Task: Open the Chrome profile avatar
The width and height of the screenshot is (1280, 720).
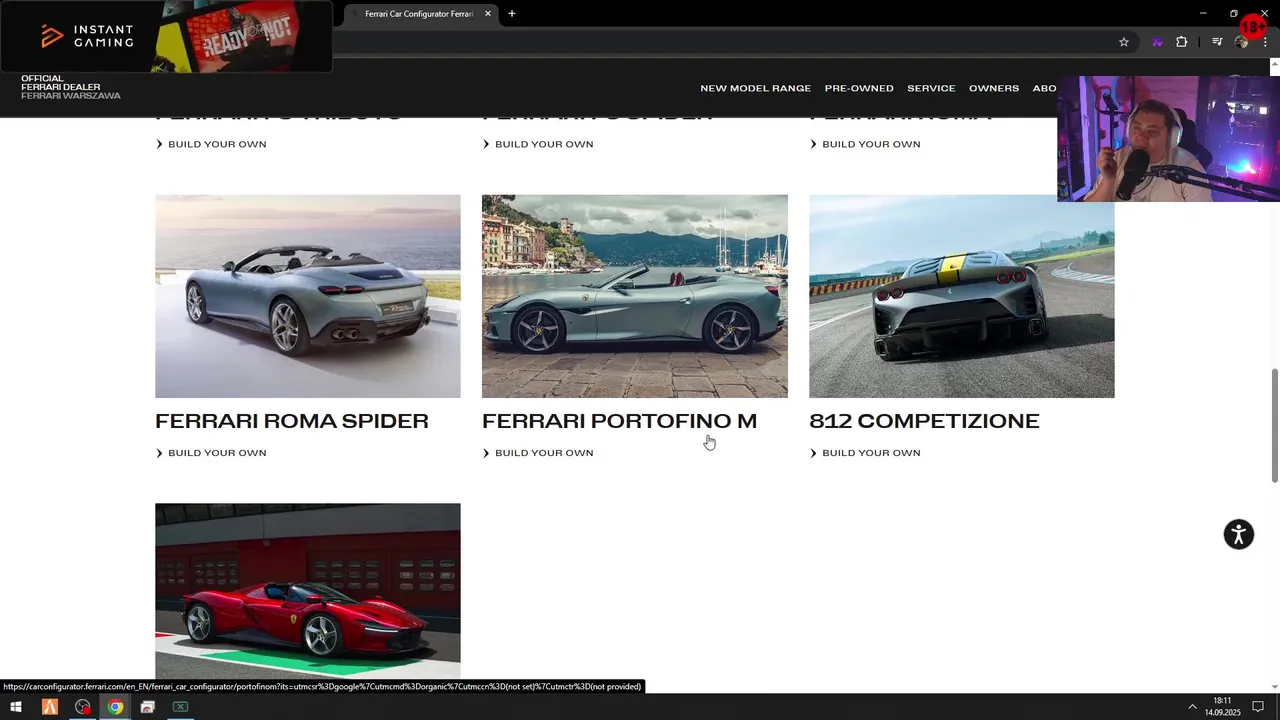Action: [x=1242, y=42]
